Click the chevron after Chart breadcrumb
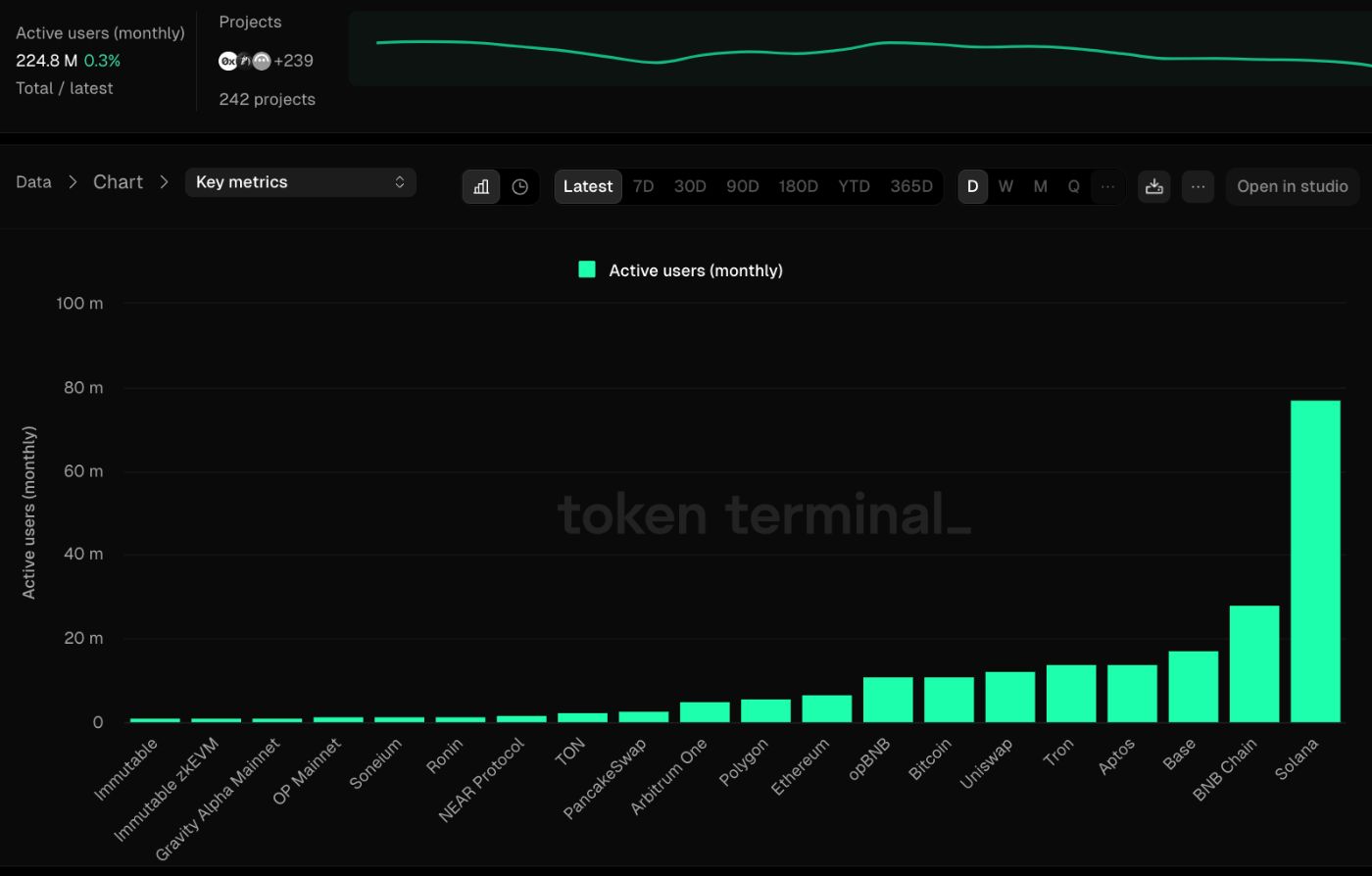 [163, 182]
